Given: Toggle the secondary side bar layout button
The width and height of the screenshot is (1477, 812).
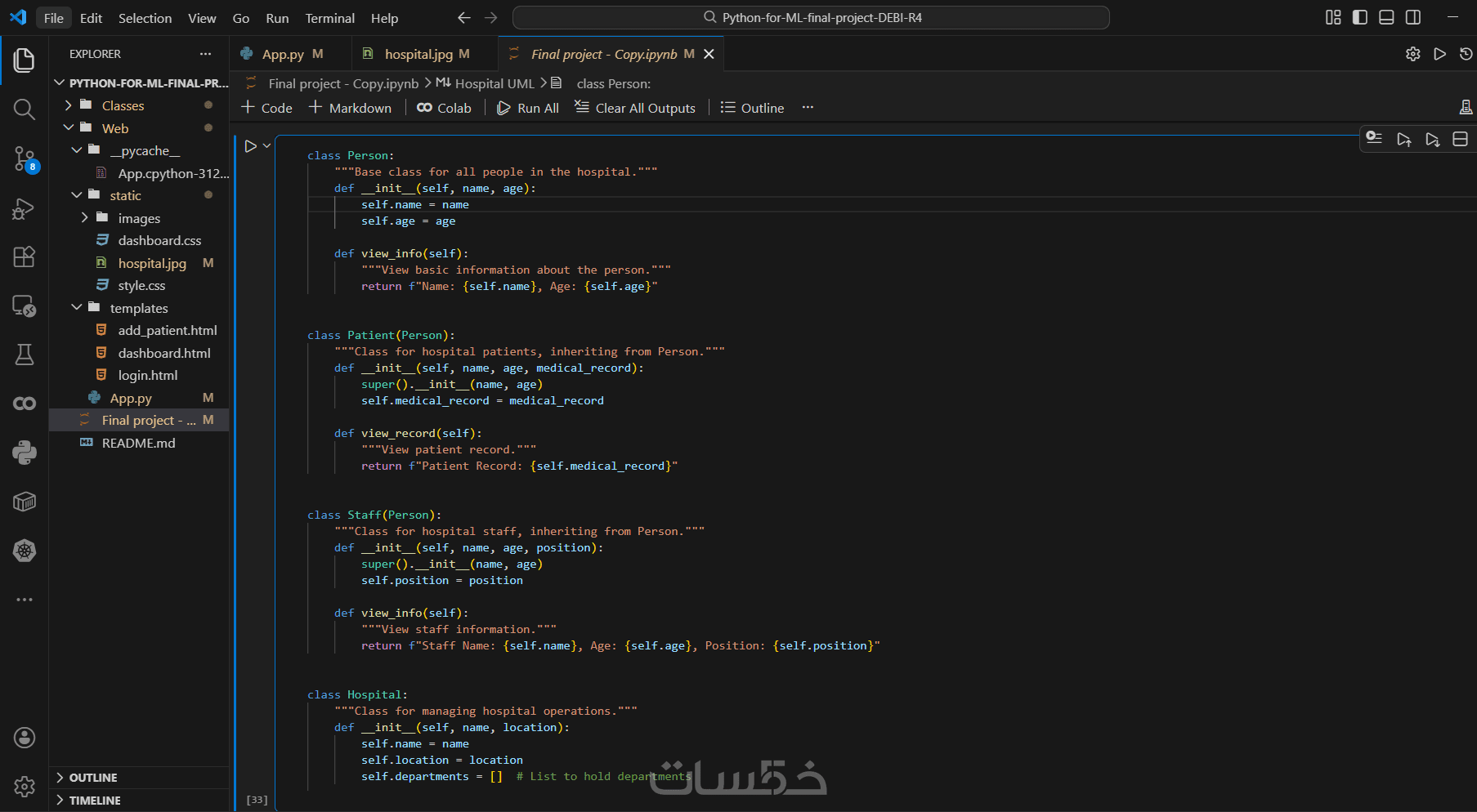Looking at the screenshot, I should tap(1412, 17).
